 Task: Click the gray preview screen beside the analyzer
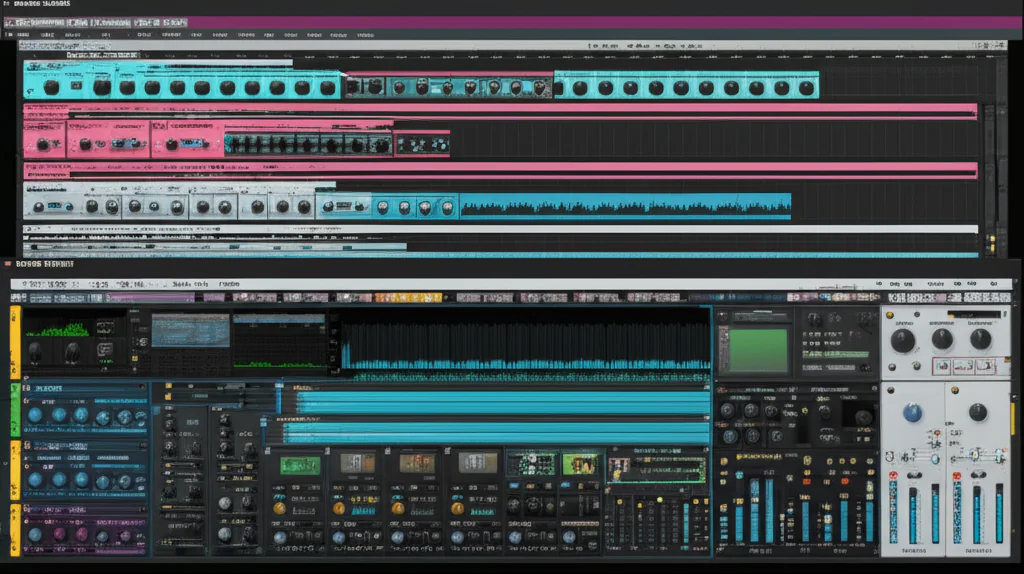[191, 330]
